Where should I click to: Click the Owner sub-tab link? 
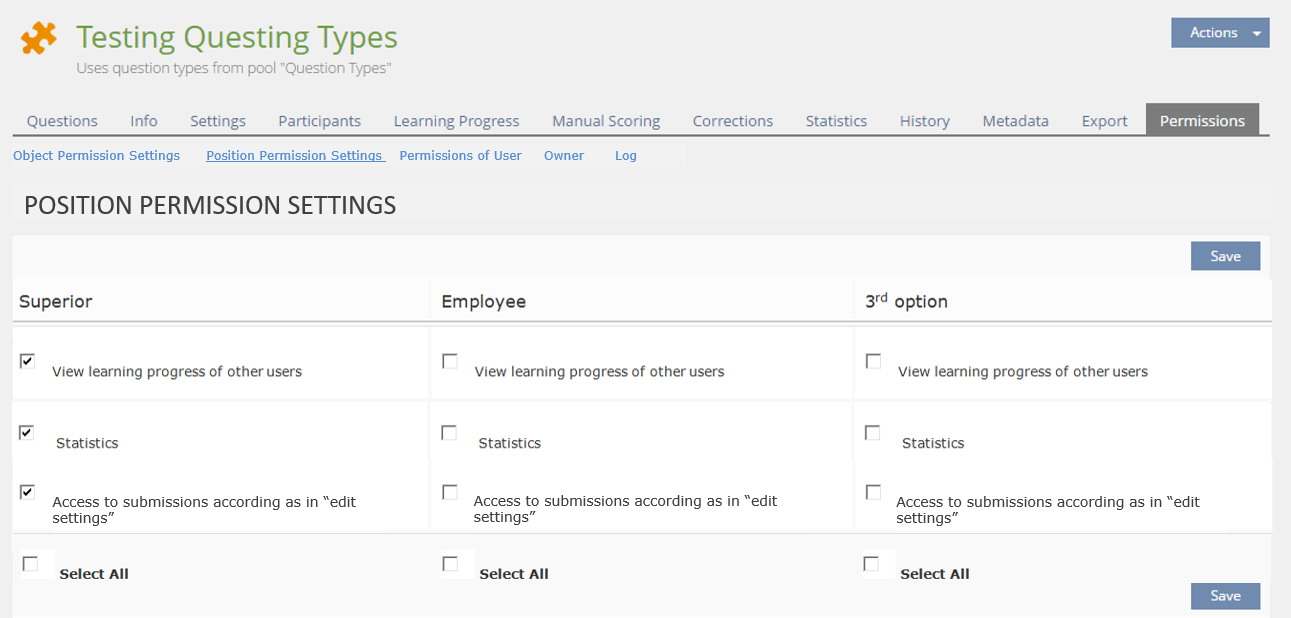coord(564,156)
